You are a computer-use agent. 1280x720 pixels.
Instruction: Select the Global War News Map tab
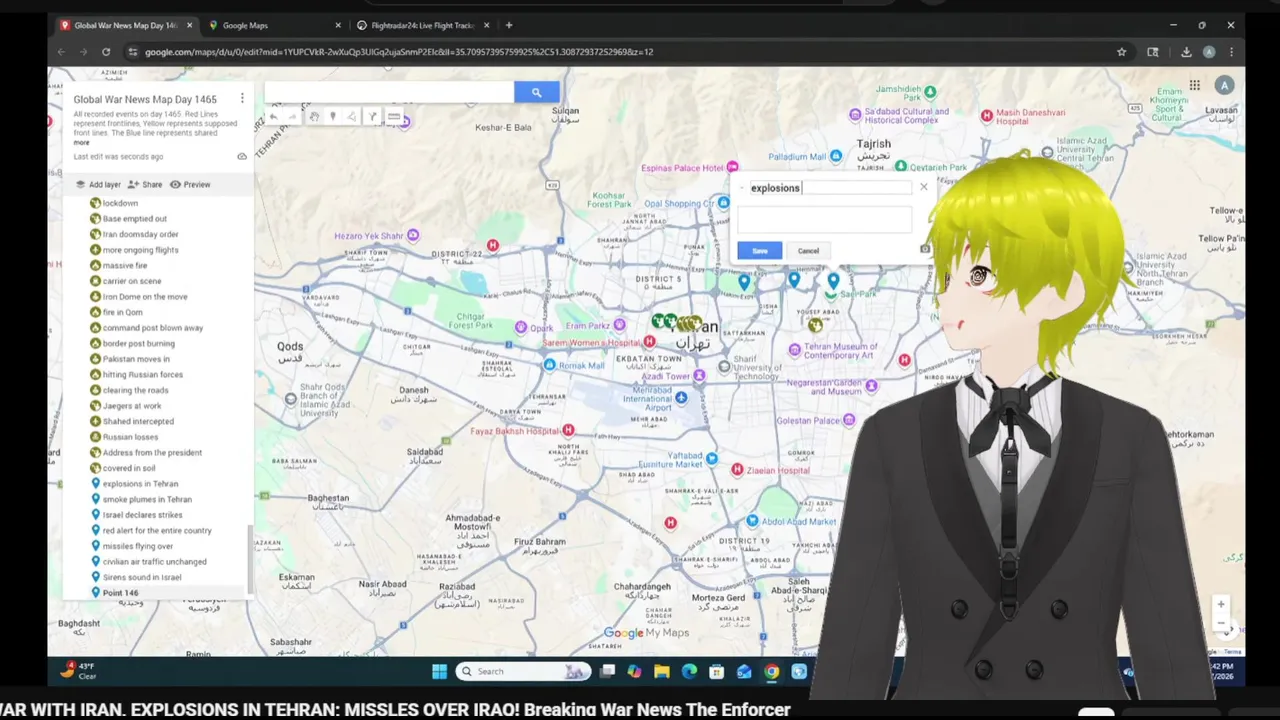point(125,25)
